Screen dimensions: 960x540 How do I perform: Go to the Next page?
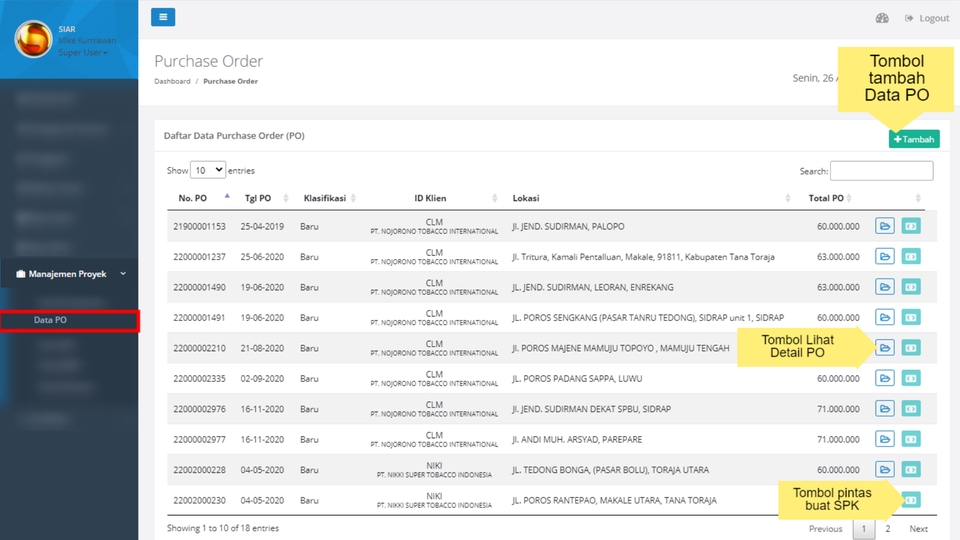click(918, 528)
